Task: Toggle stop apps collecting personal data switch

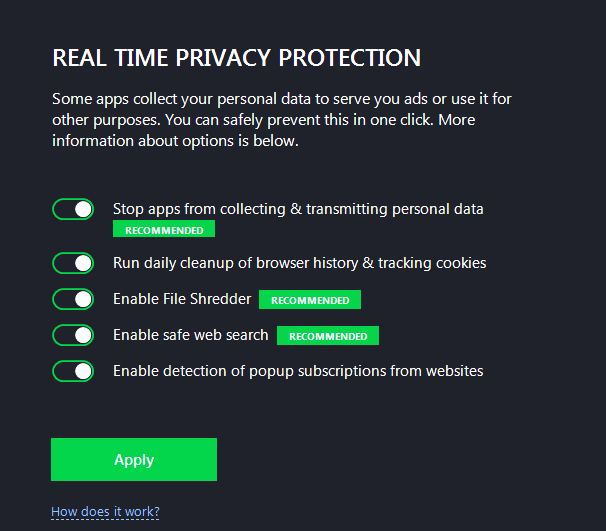Action: [x=73, y=209]
